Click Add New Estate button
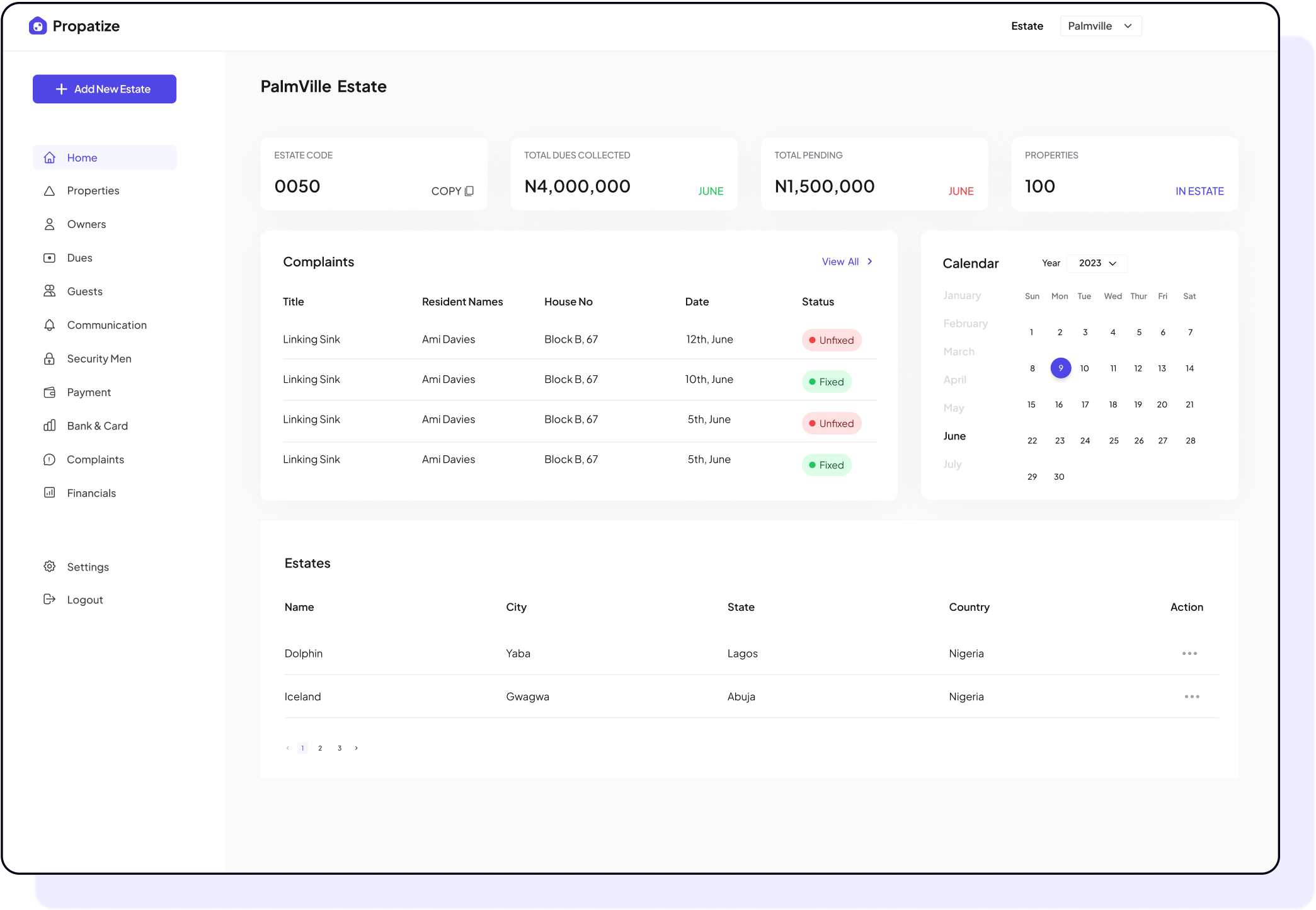The image size is (1316, 910). [x=105, y=89]
